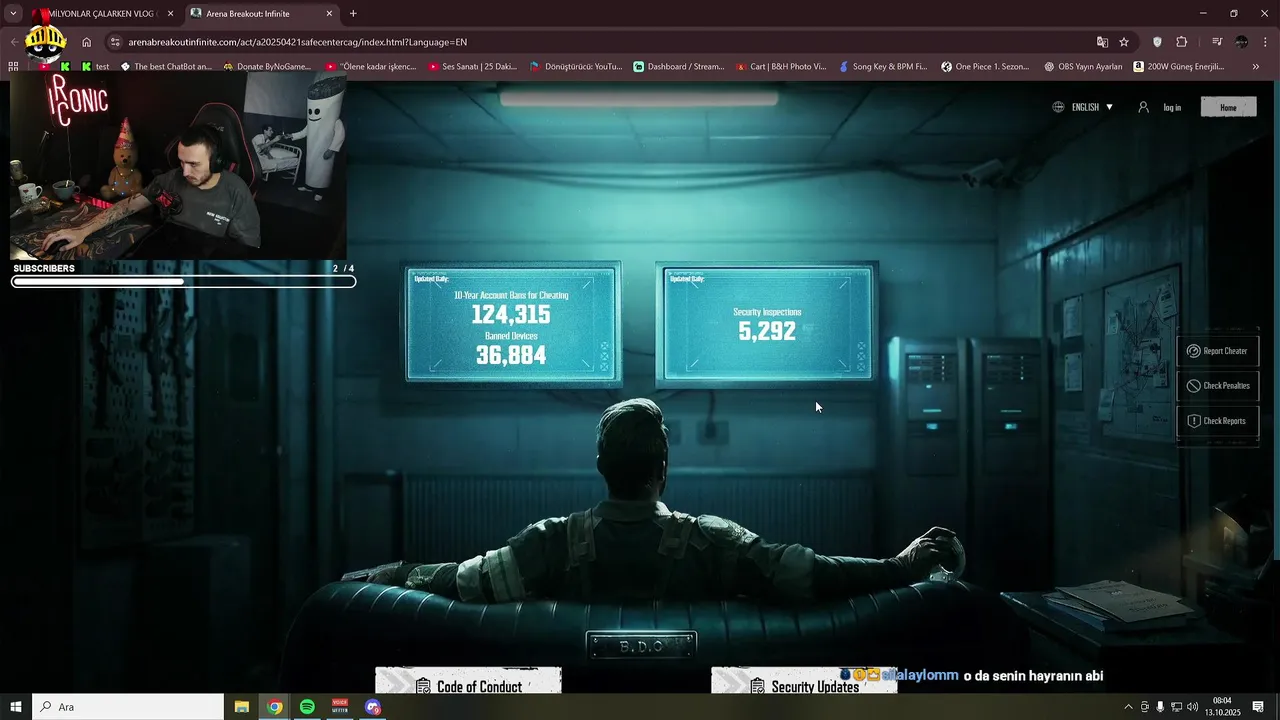Open the taskbar clock showing 08:04
1280x720 pixels.
[x=1222, y=707]
